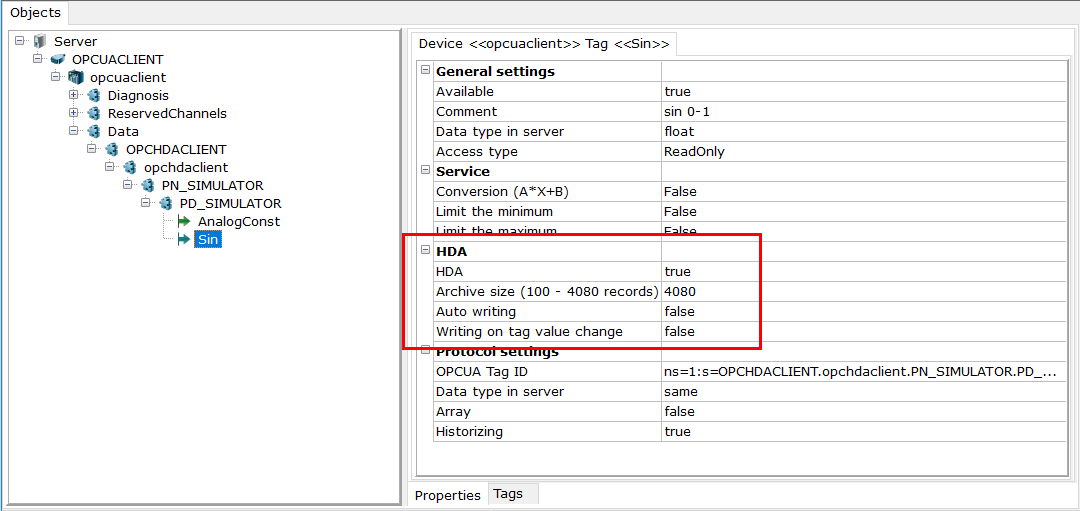Select PN_SIMULATOR in the tree
The height and width of the screenshot is (511, 1080).
212,185
